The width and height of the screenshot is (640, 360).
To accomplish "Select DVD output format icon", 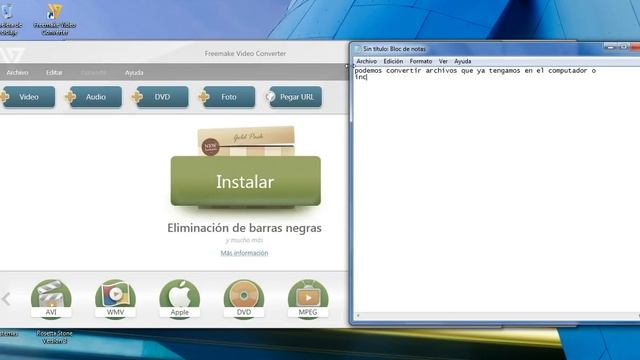I will [x=244, y=299].
